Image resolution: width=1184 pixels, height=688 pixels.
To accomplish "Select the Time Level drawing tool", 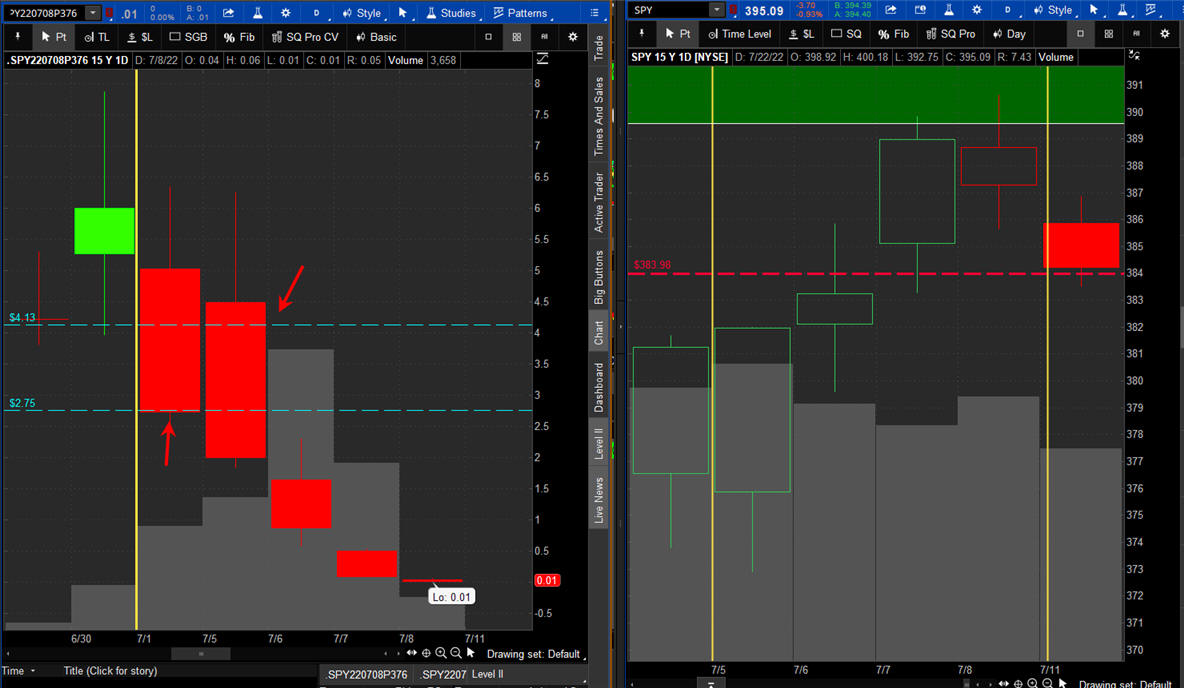I will 740,33.
